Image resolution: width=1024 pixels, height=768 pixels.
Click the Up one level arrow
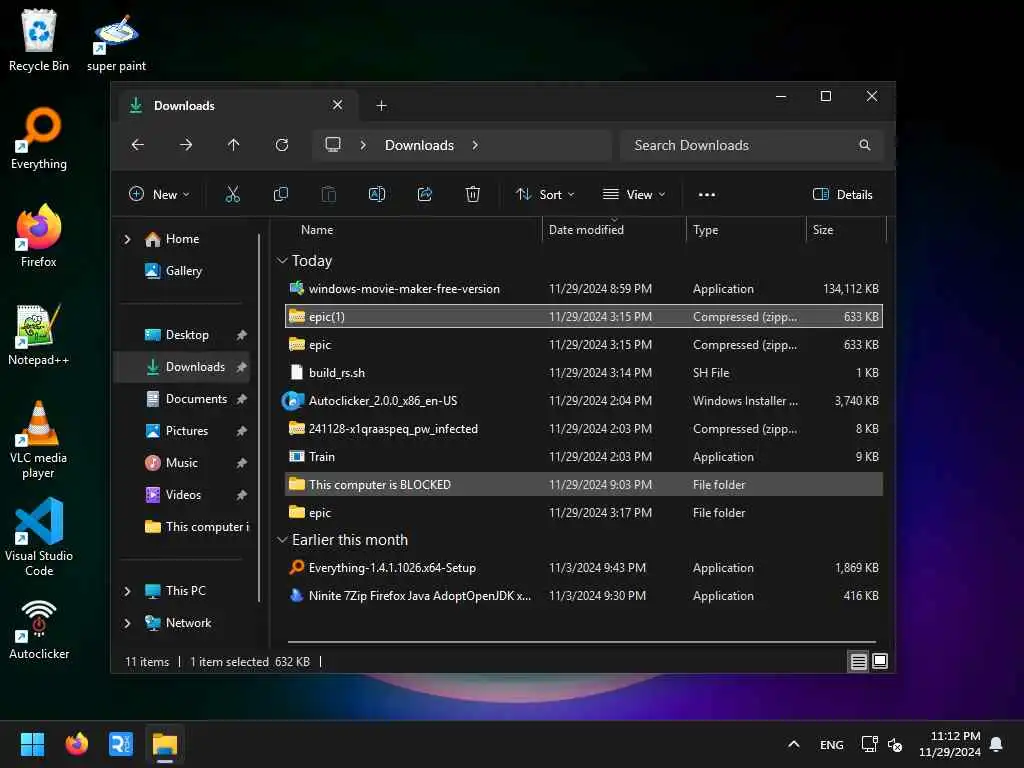(x=234, y=145)
